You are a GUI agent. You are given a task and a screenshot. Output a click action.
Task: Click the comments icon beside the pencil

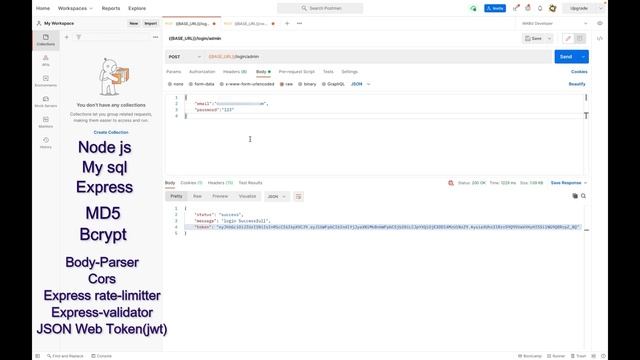point(580,38)
